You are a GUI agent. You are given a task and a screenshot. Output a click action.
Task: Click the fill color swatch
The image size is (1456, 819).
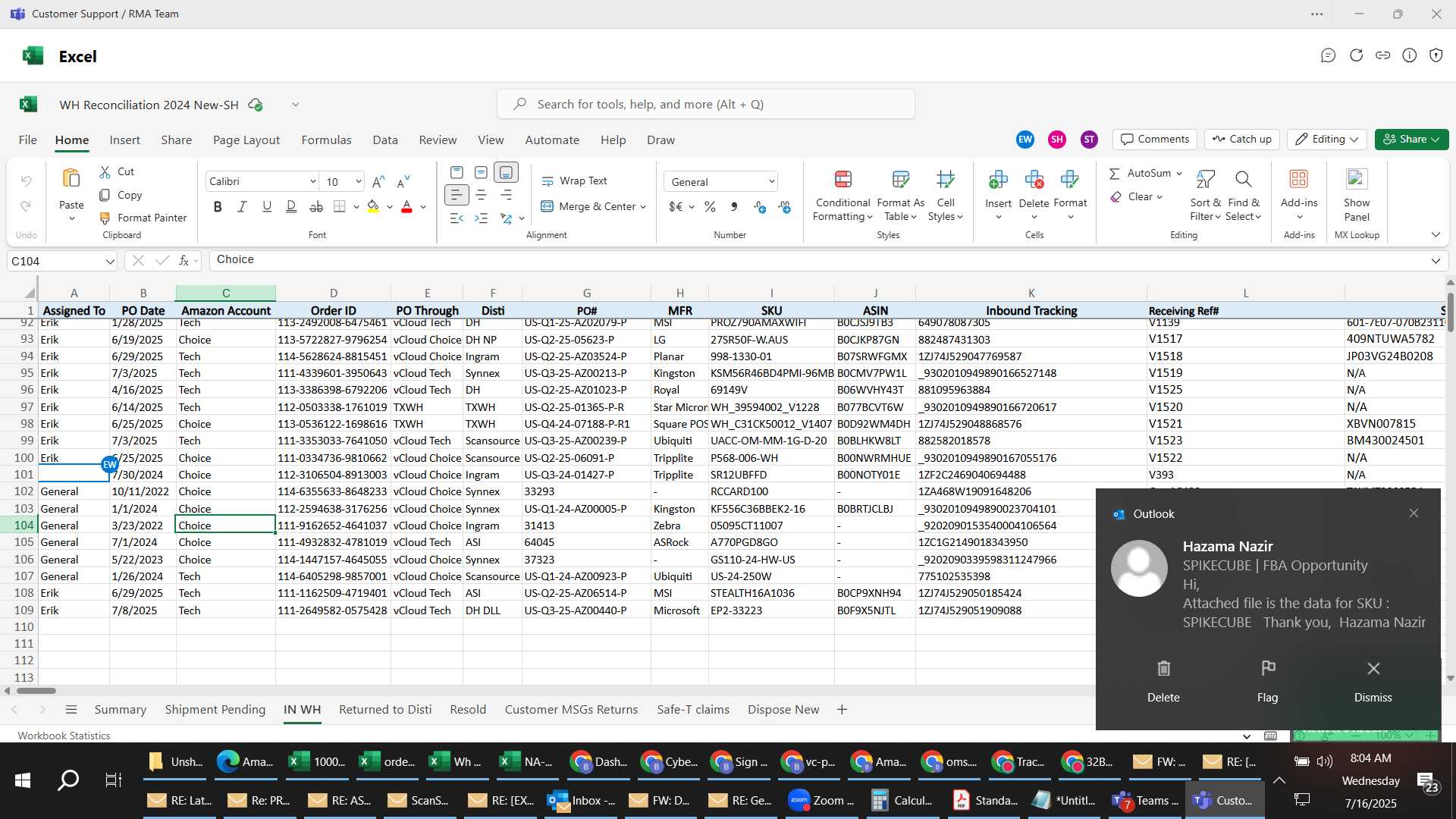[x=372, y=206]
